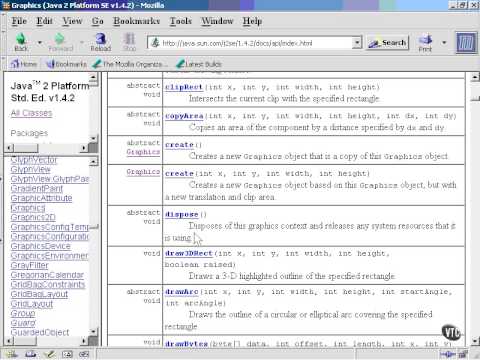The image size is (480, 360).
Task: Click the page proxy icon in URL bar
Action: 155,43
